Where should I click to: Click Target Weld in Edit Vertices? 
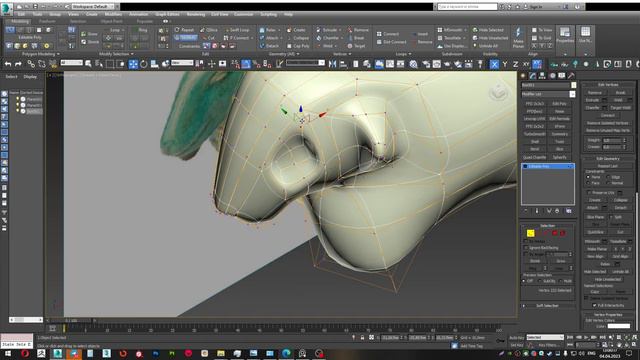pos(620,108)
